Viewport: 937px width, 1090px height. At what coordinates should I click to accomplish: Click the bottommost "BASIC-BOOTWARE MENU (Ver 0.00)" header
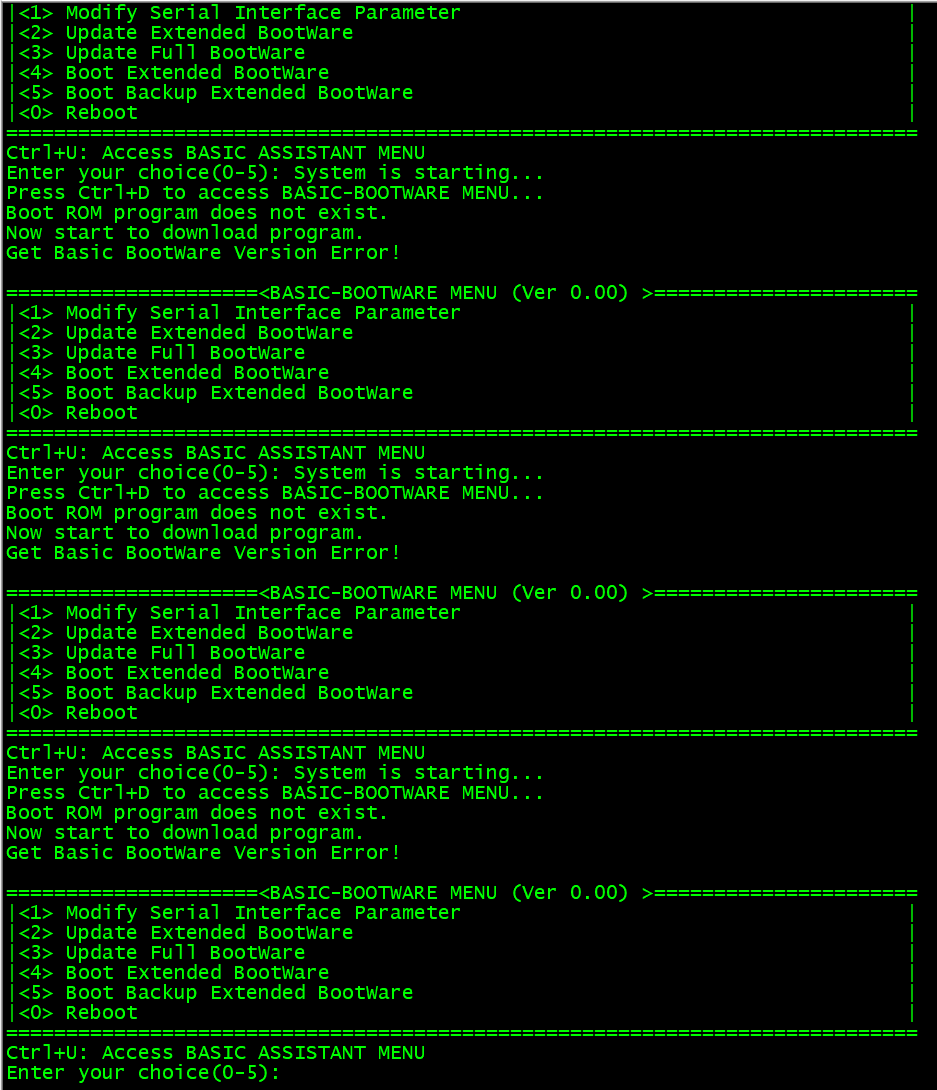[449, 893]
